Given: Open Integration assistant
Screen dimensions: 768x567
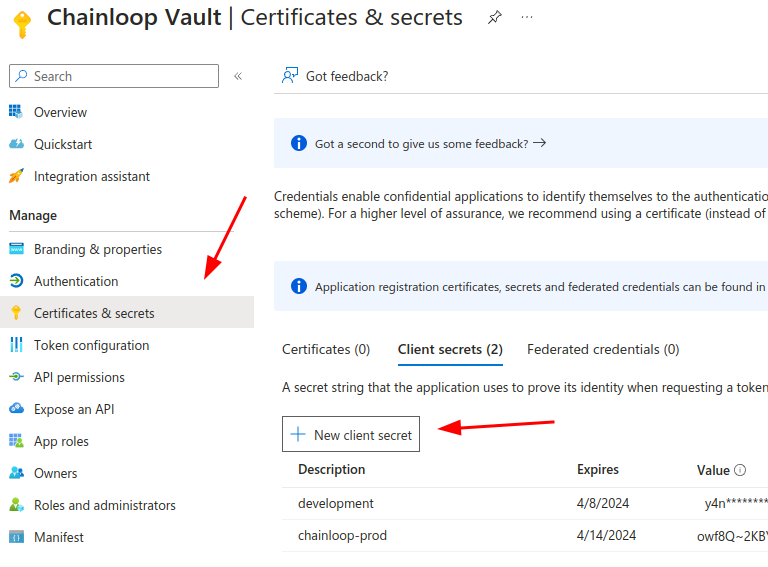Looking at the screenshot, I should point(92,176).
